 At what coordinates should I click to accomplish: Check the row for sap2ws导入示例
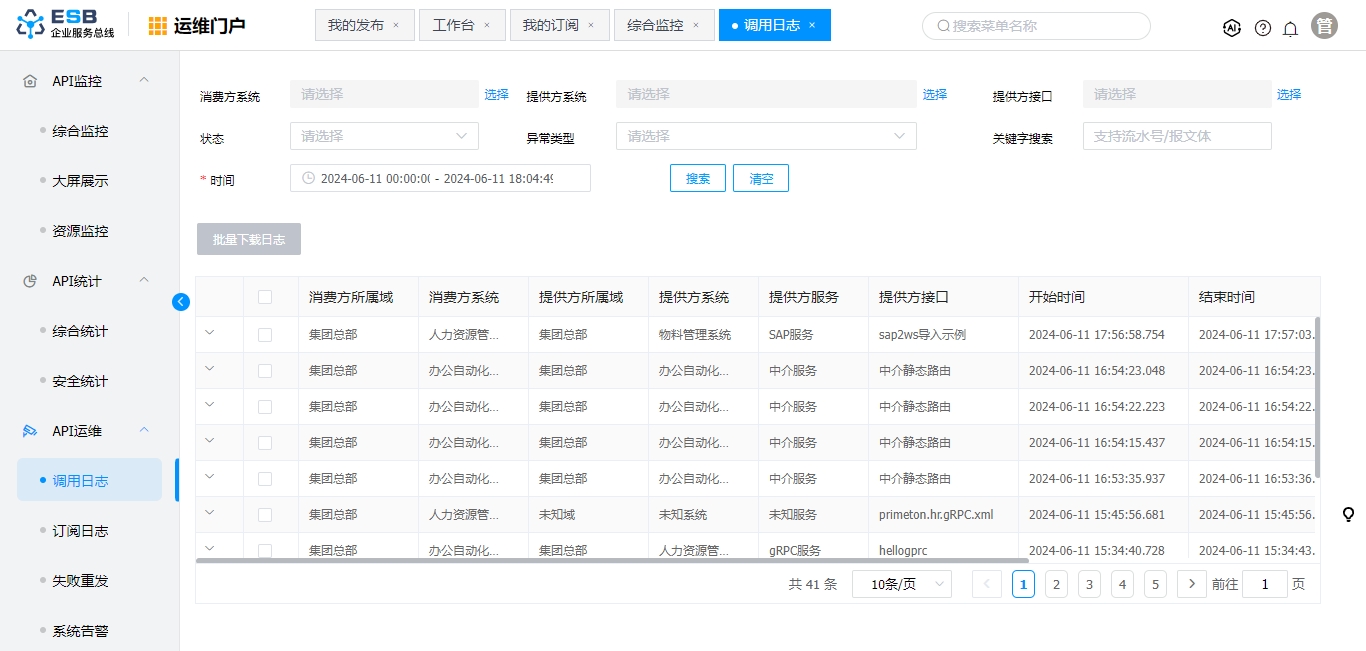[x=265, y=335]
